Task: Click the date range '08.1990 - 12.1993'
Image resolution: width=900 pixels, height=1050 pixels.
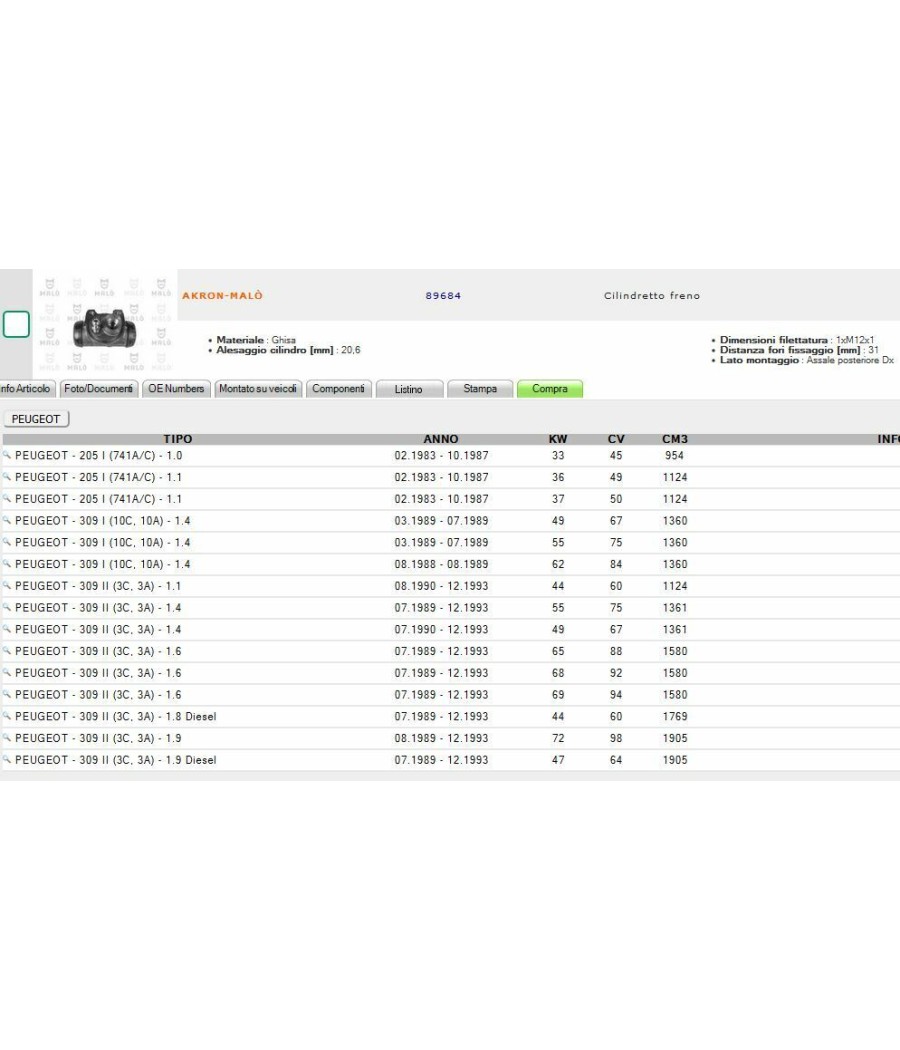Action: [441, 586]
